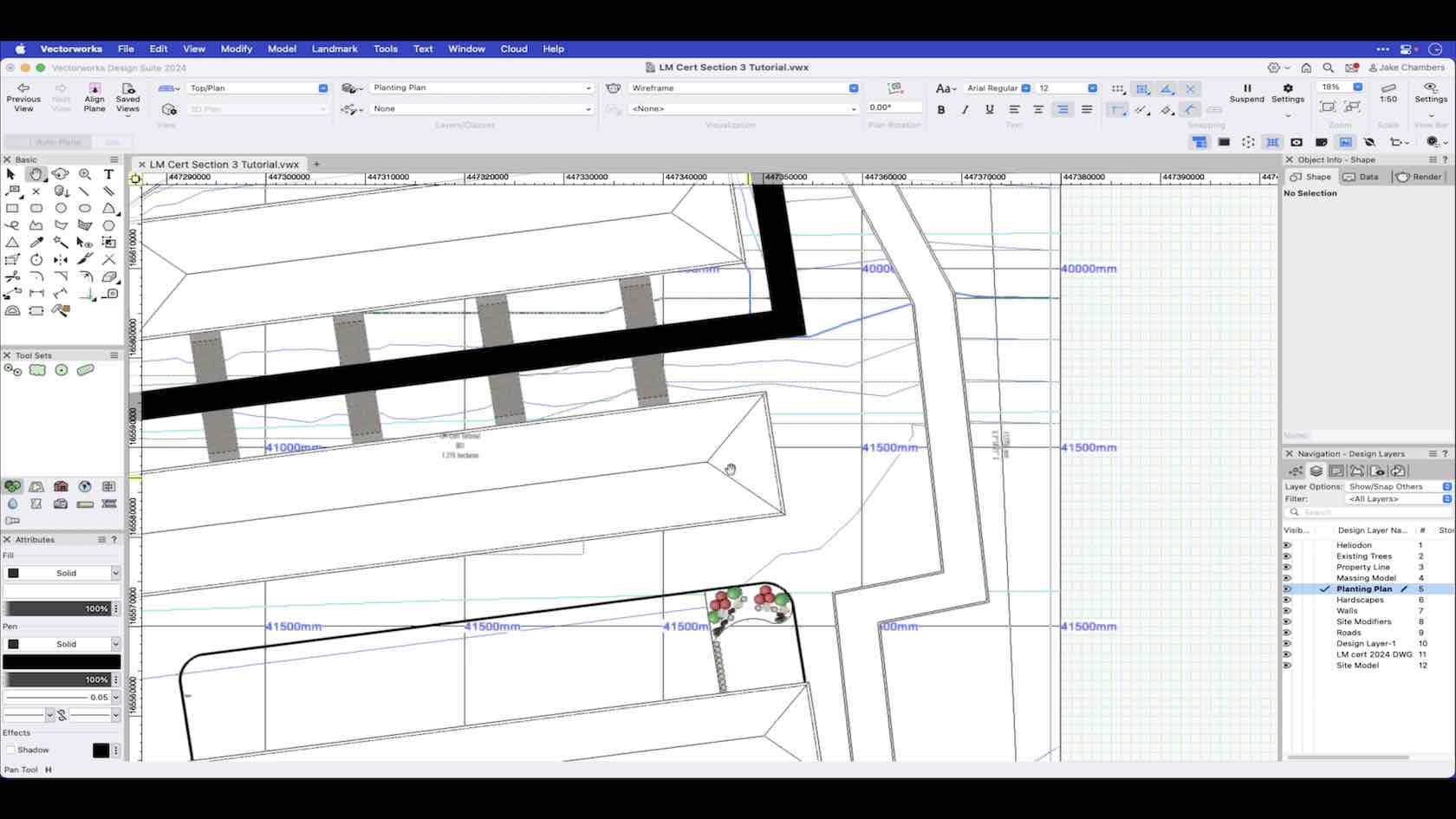Viewport: 1456px width, 819px height.
Task: Toggle visibility of Property Line layer
Action: coord(1287,567)
